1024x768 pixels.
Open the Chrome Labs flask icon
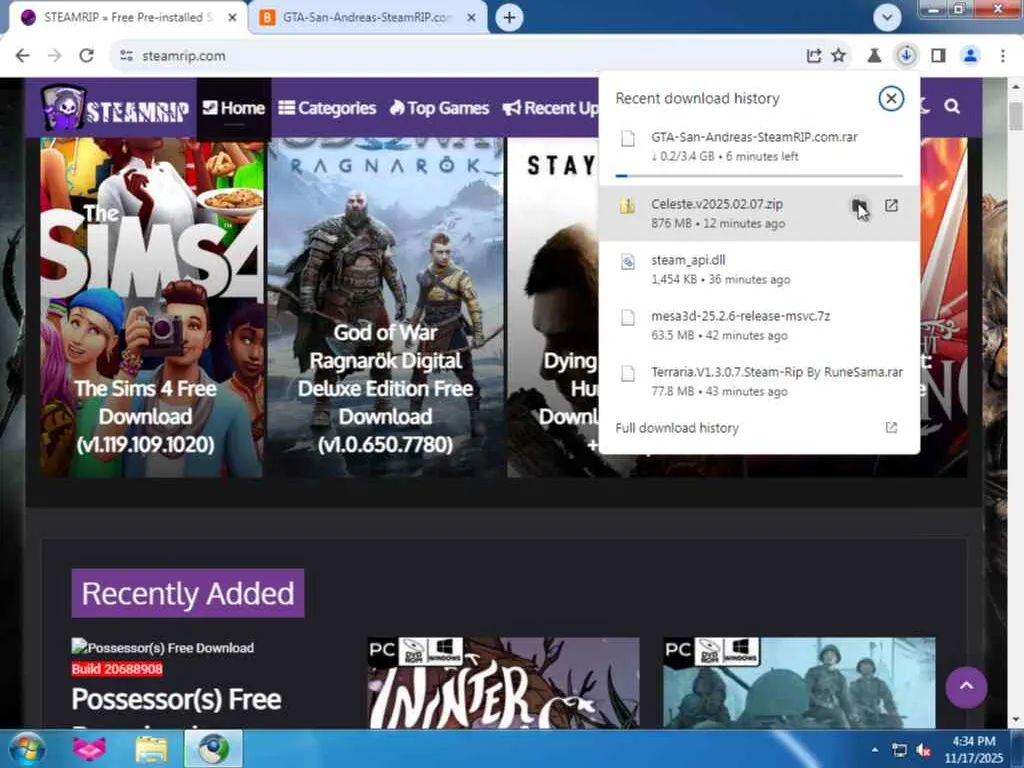pos(874,56)
